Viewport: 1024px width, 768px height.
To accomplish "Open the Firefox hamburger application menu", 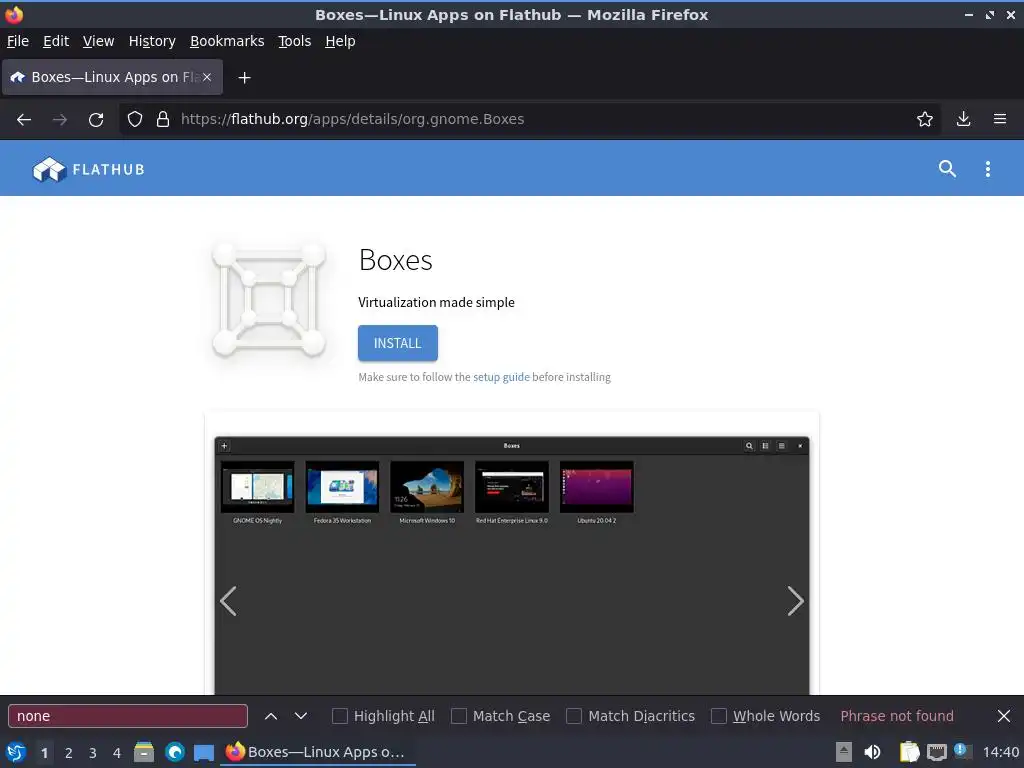I will click(x=1000, y=120).
